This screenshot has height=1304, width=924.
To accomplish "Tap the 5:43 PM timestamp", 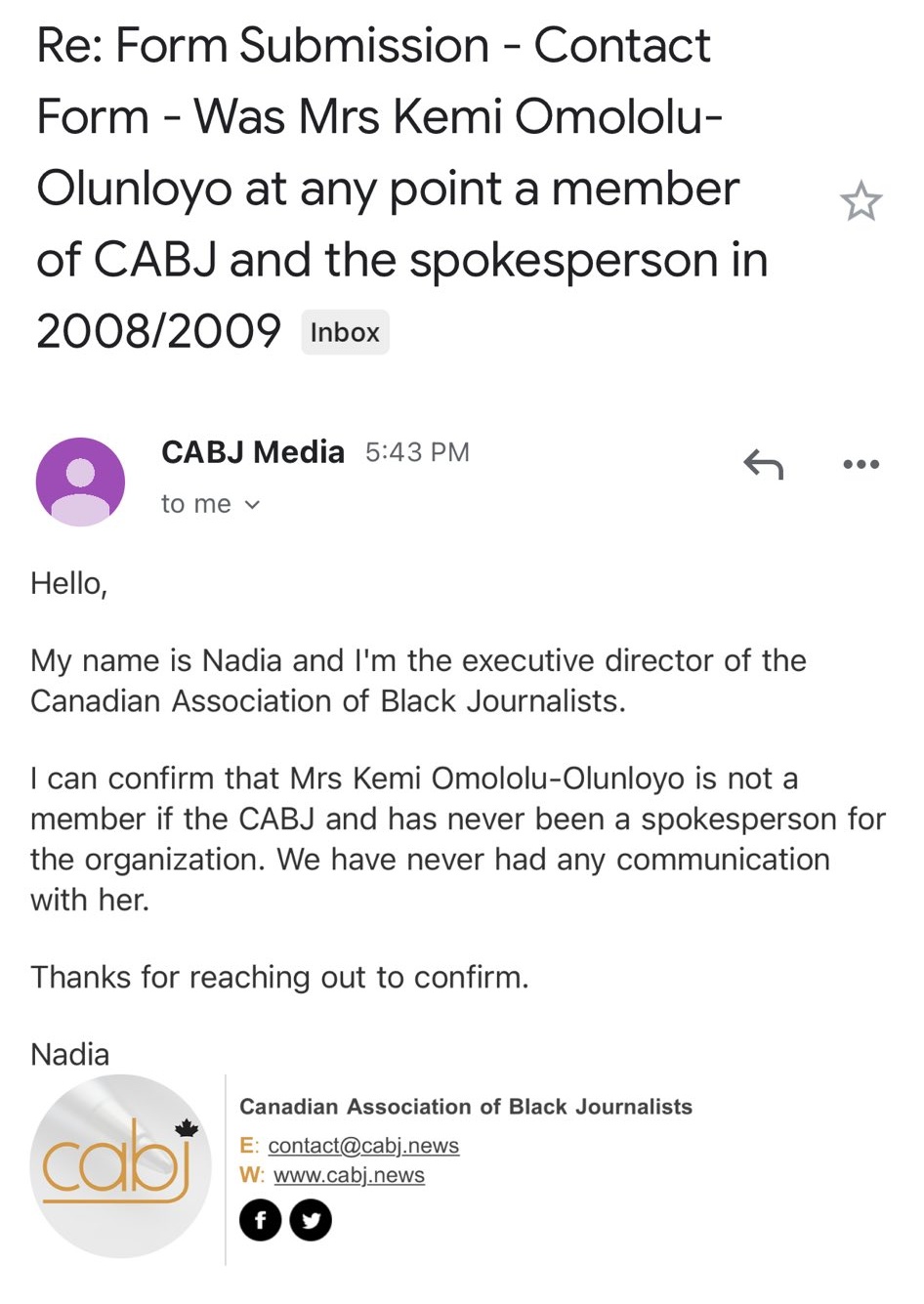I will [x=417, y=452].
